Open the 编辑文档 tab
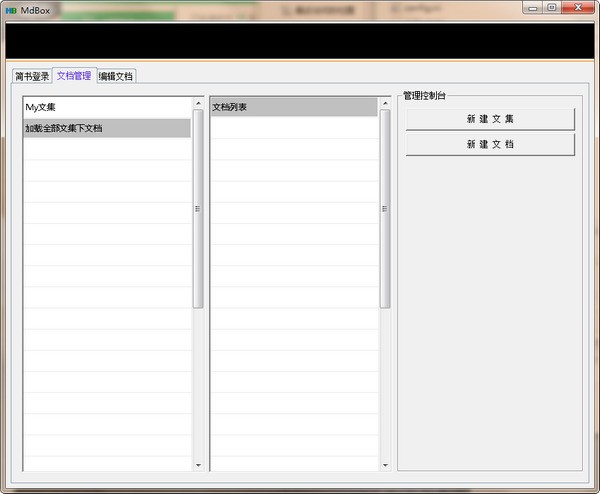Image resolution: width=600 pixels, height=494 pixels. 115,76
